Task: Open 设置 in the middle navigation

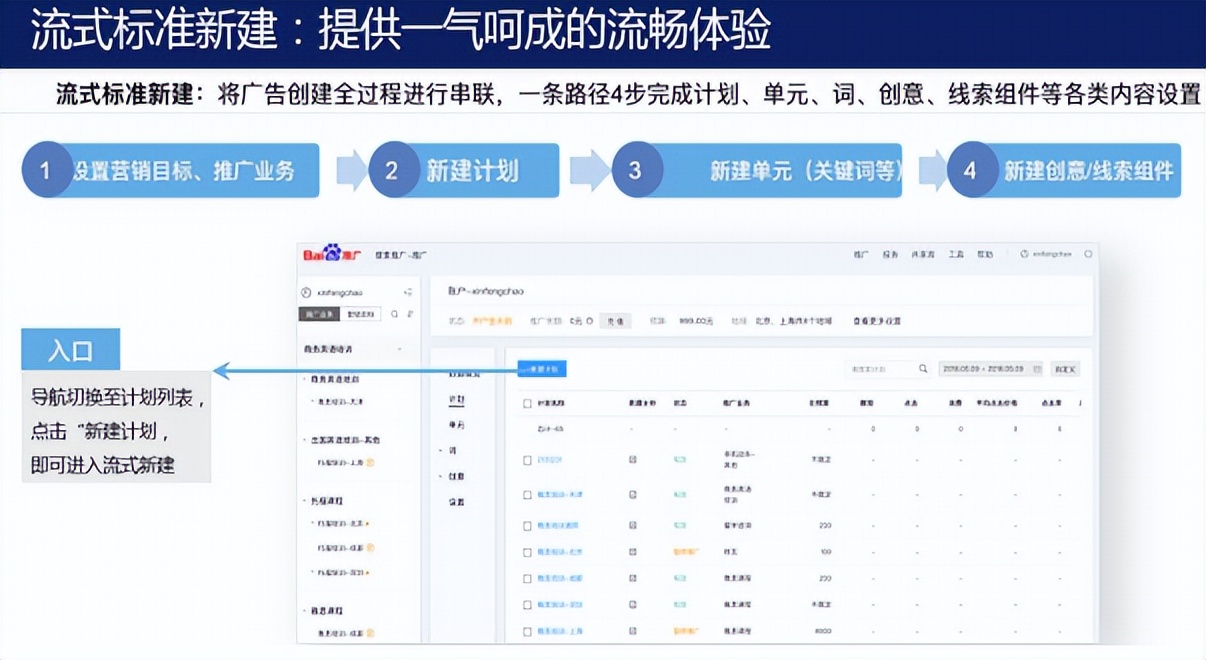Action: (457, 502)
